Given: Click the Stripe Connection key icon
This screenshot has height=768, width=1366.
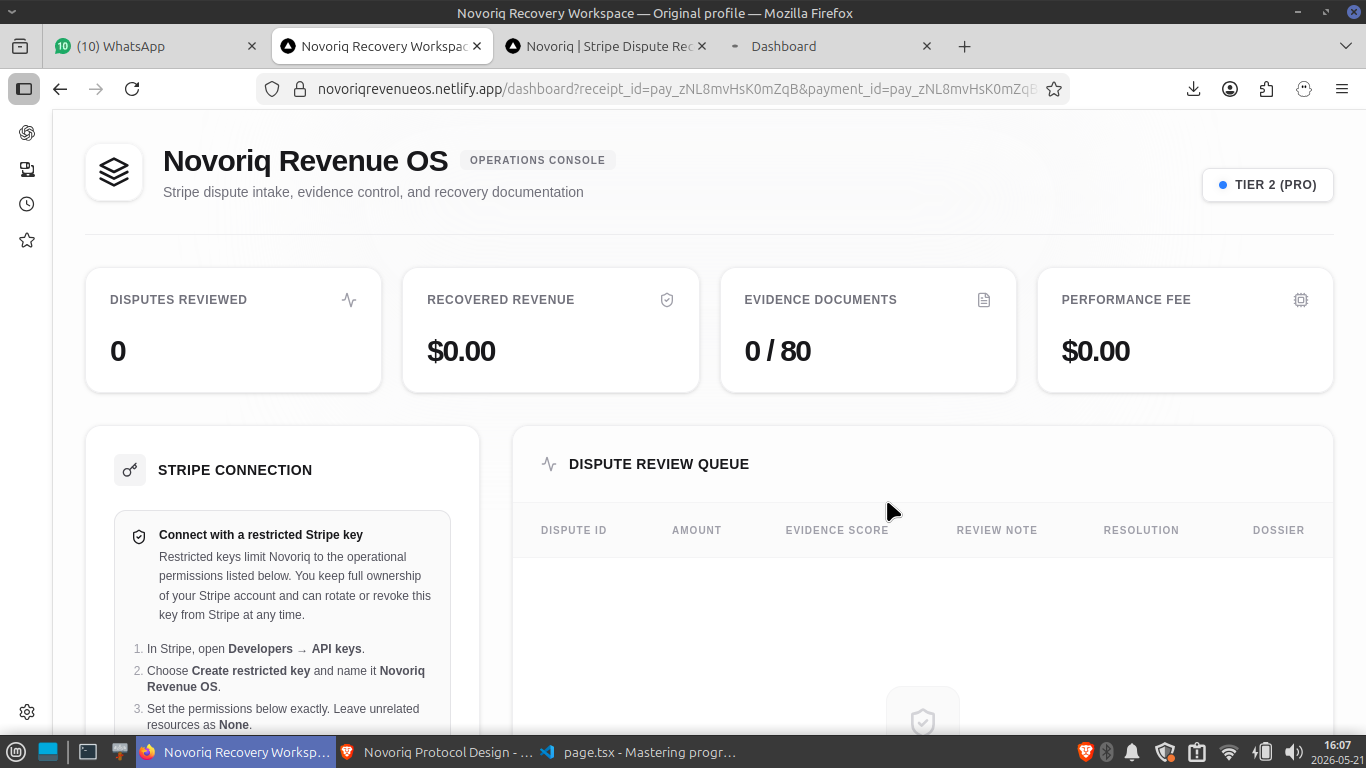Looking at the screenshot, I should 130,470.
